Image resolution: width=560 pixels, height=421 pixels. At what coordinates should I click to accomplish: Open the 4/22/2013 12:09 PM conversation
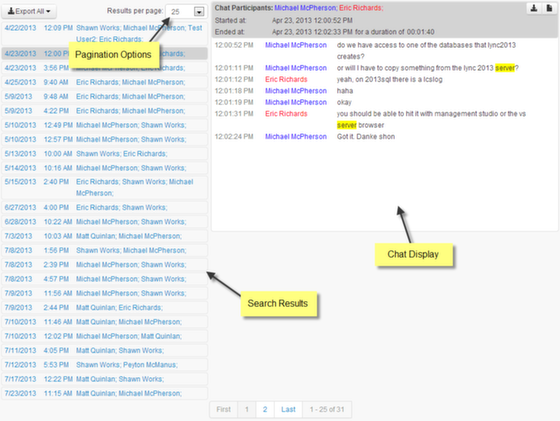105,33
